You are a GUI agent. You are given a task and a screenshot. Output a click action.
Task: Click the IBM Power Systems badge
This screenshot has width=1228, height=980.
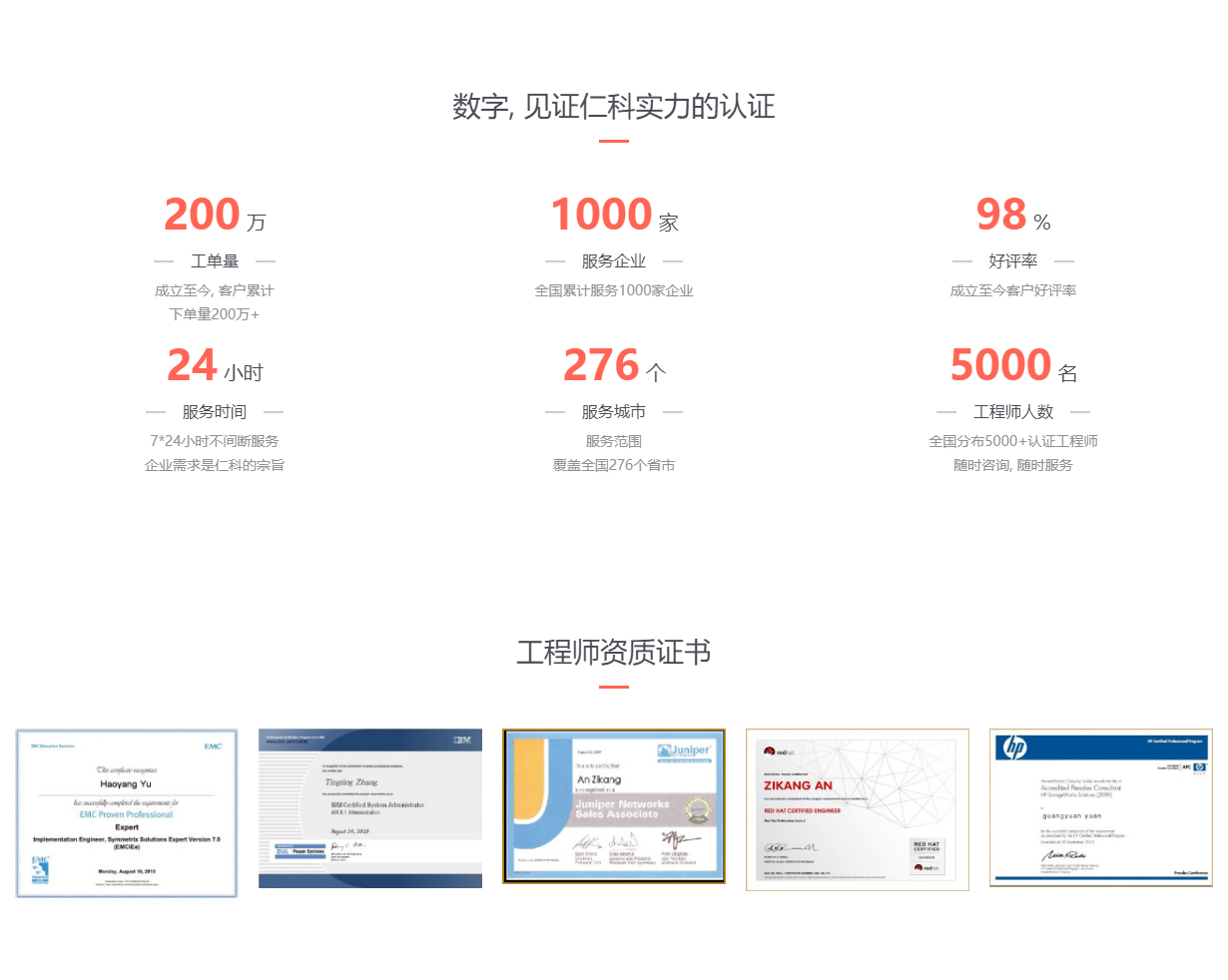point(301,850)
